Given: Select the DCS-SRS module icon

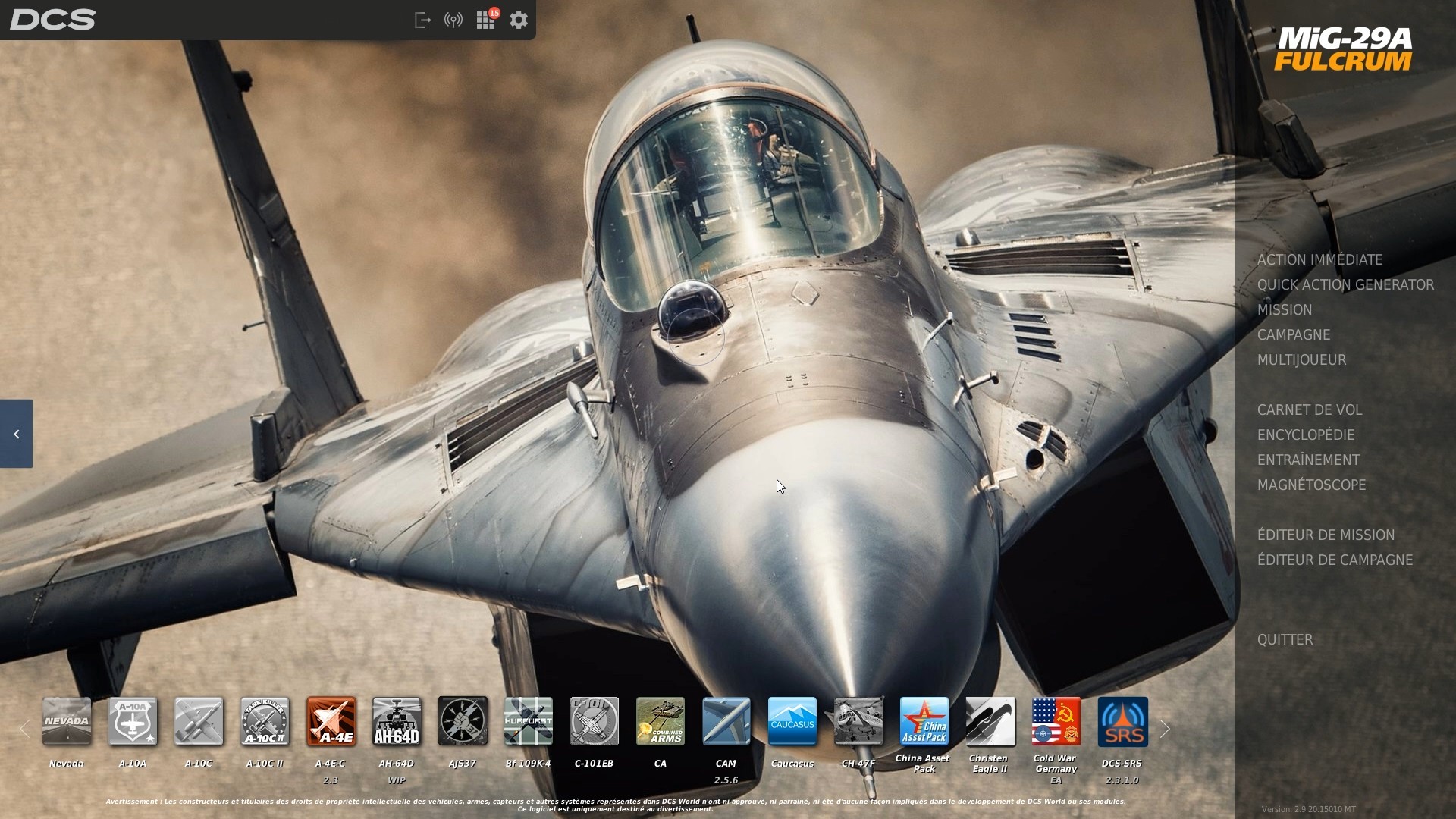Looking at the screenshot, I should pyautogui.click(x=1122, y=722).
